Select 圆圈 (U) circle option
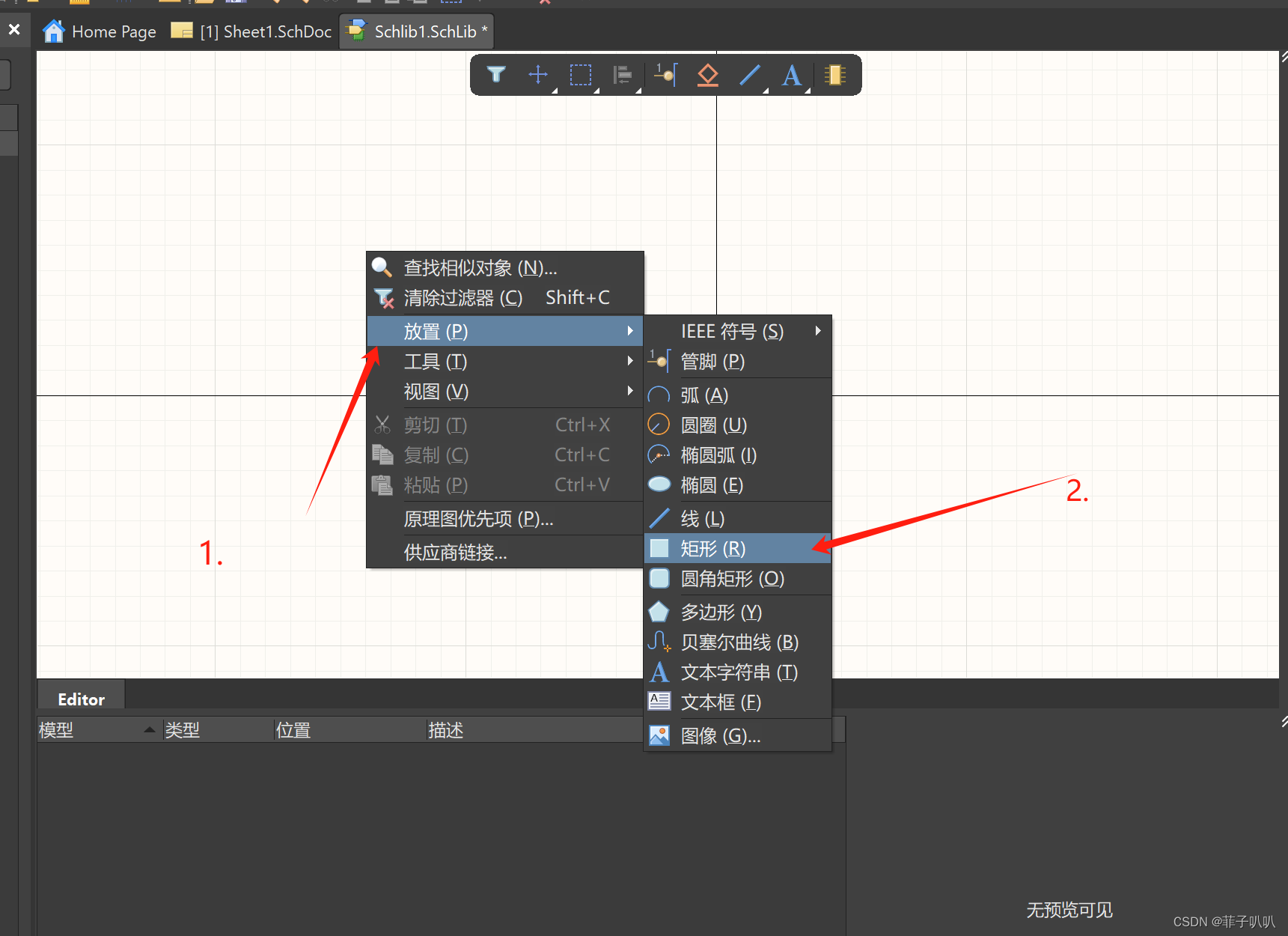 tap(738, 425)
